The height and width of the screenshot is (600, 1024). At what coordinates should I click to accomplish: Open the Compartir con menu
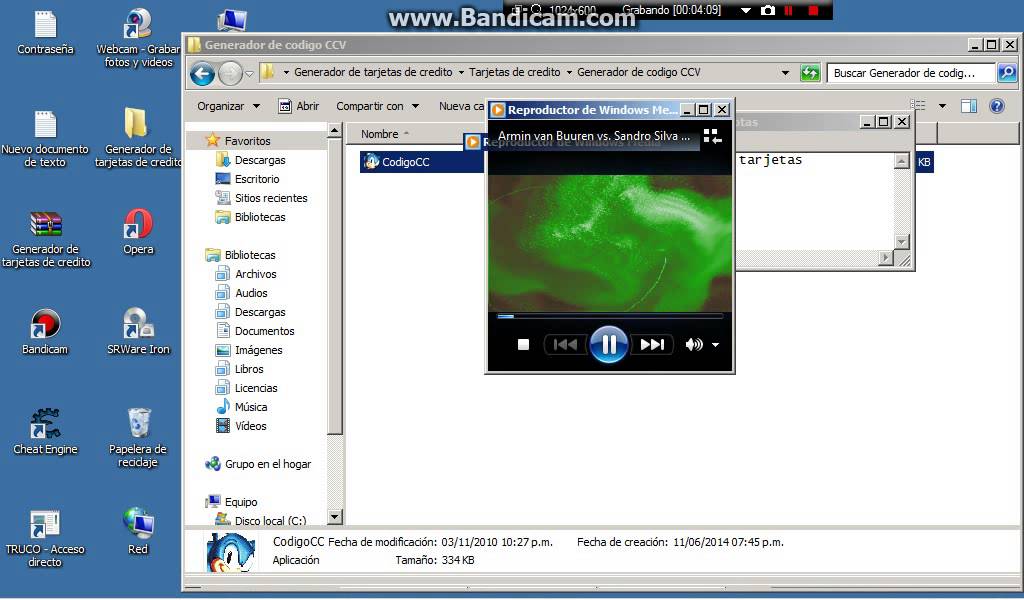pos(377,106)
